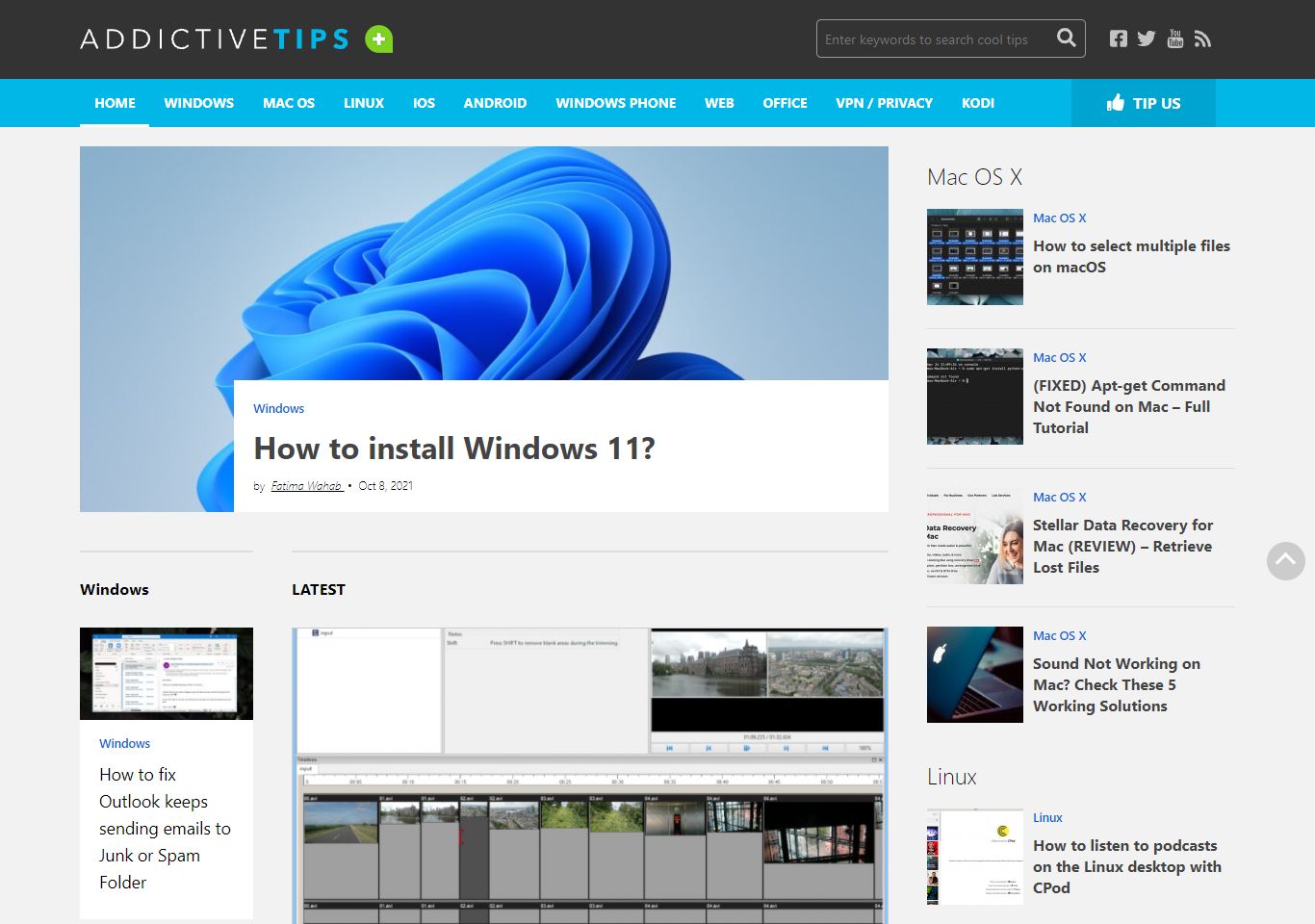Click the Oct 8, 2021 date text

tap(386, 486)
